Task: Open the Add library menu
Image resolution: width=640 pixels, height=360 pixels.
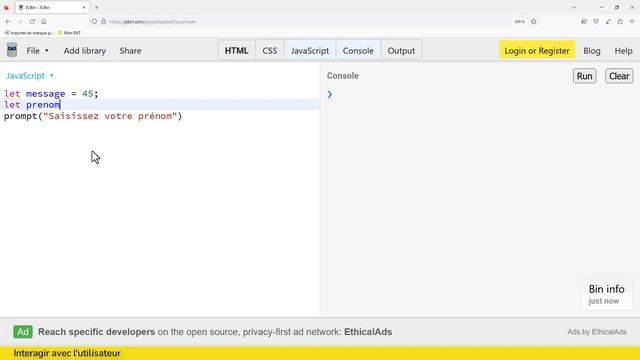Action: tap(84, 51)
